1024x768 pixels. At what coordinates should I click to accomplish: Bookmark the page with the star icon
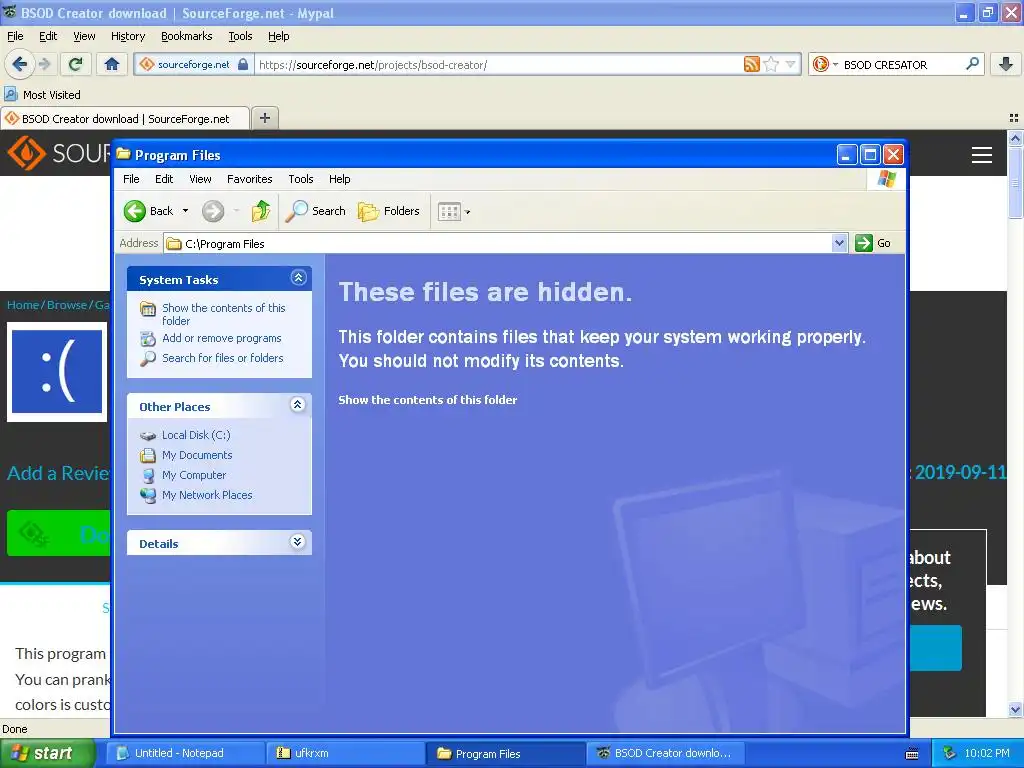tap(771, 64)
